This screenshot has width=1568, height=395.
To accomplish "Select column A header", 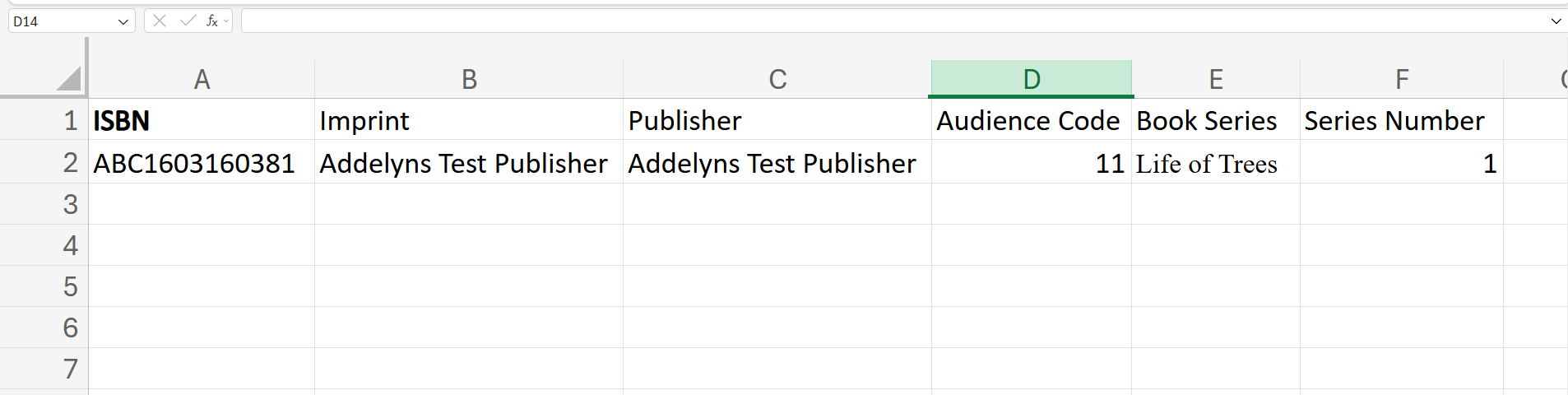I will coord(202,79).
